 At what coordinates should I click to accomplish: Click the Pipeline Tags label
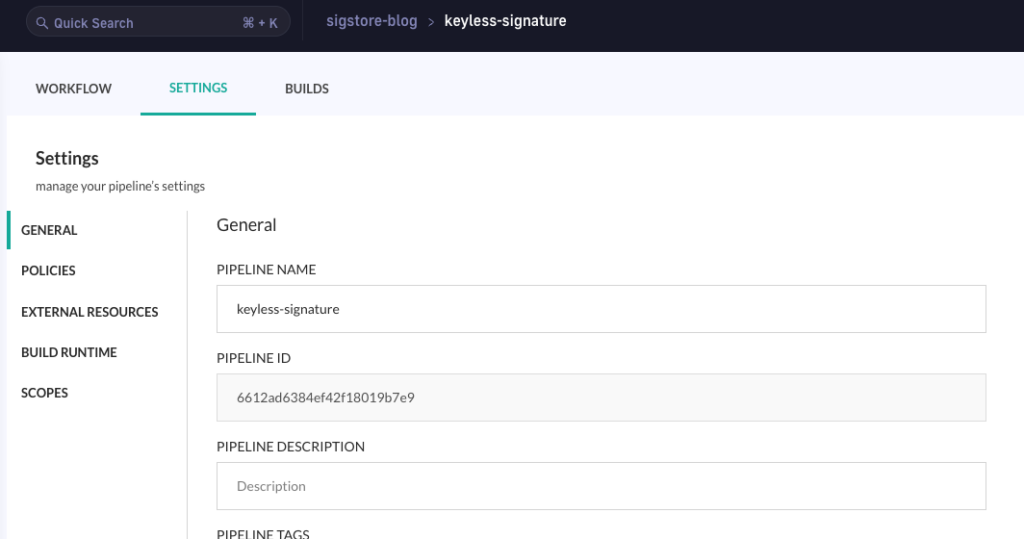[x=263, y=533]
